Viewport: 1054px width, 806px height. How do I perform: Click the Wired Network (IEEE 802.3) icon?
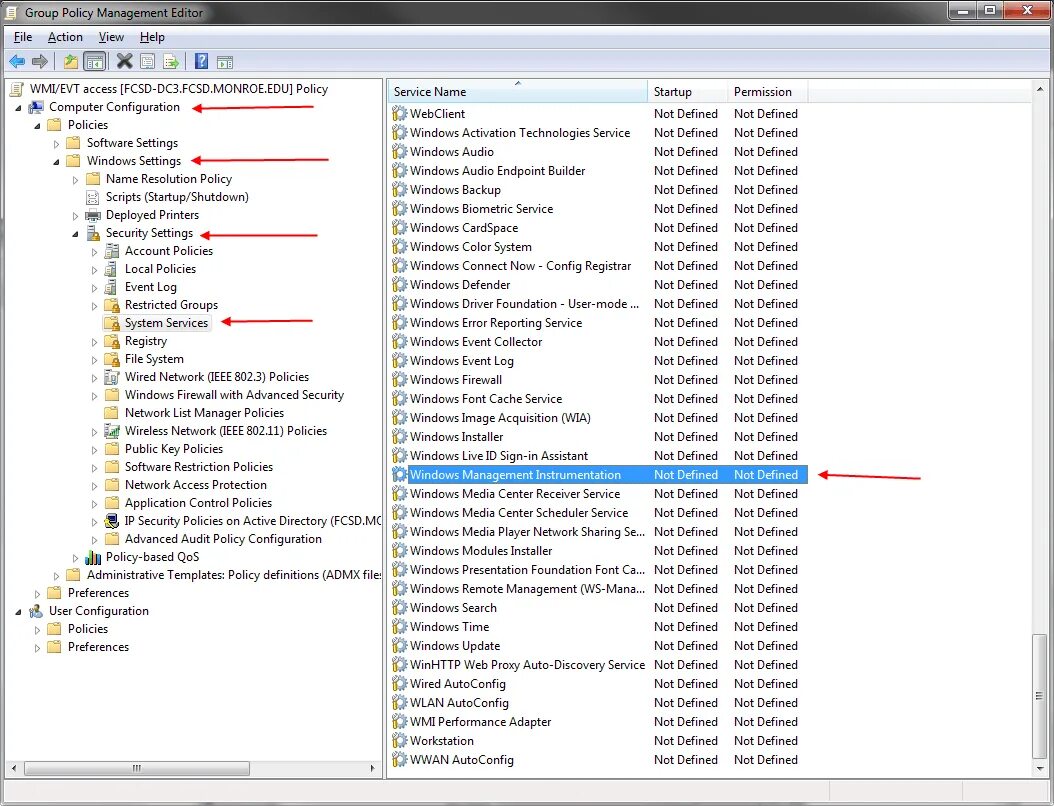(112, 377)
